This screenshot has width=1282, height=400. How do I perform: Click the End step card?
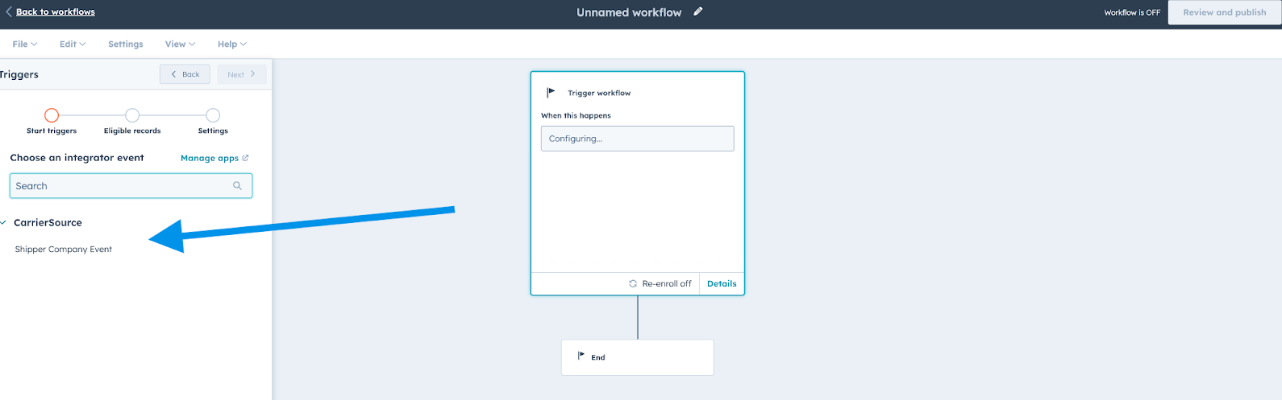(637, 357)
